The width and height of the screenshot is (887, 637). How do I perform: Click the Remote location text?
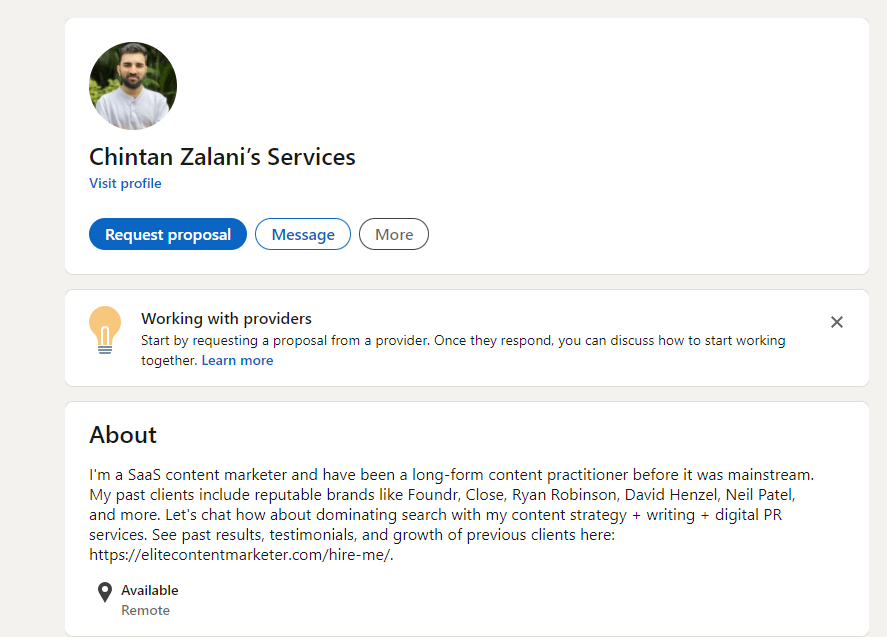(145, 610)
